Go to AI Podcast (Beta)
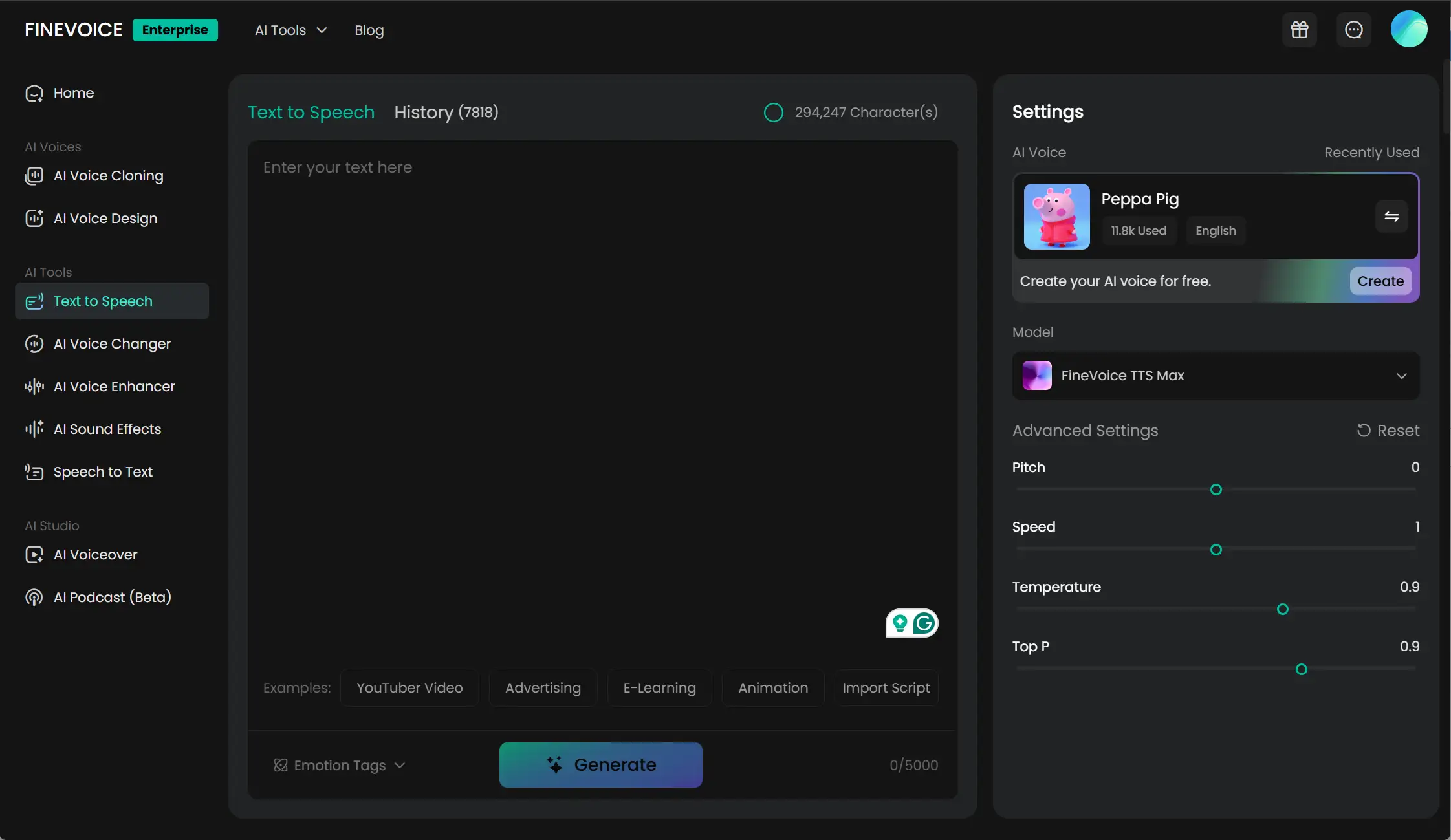This screenshot has height=840, width=1451. [x=112, y=598]
